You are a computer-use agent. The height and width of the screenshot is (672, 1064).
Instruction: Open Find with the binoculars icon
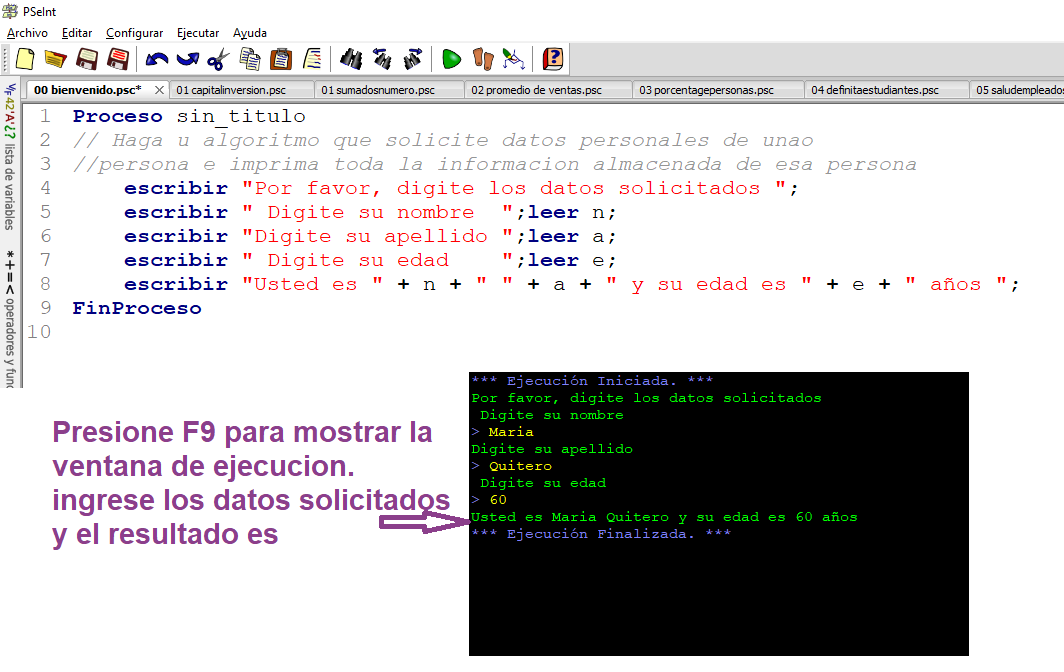coord(351,59)
